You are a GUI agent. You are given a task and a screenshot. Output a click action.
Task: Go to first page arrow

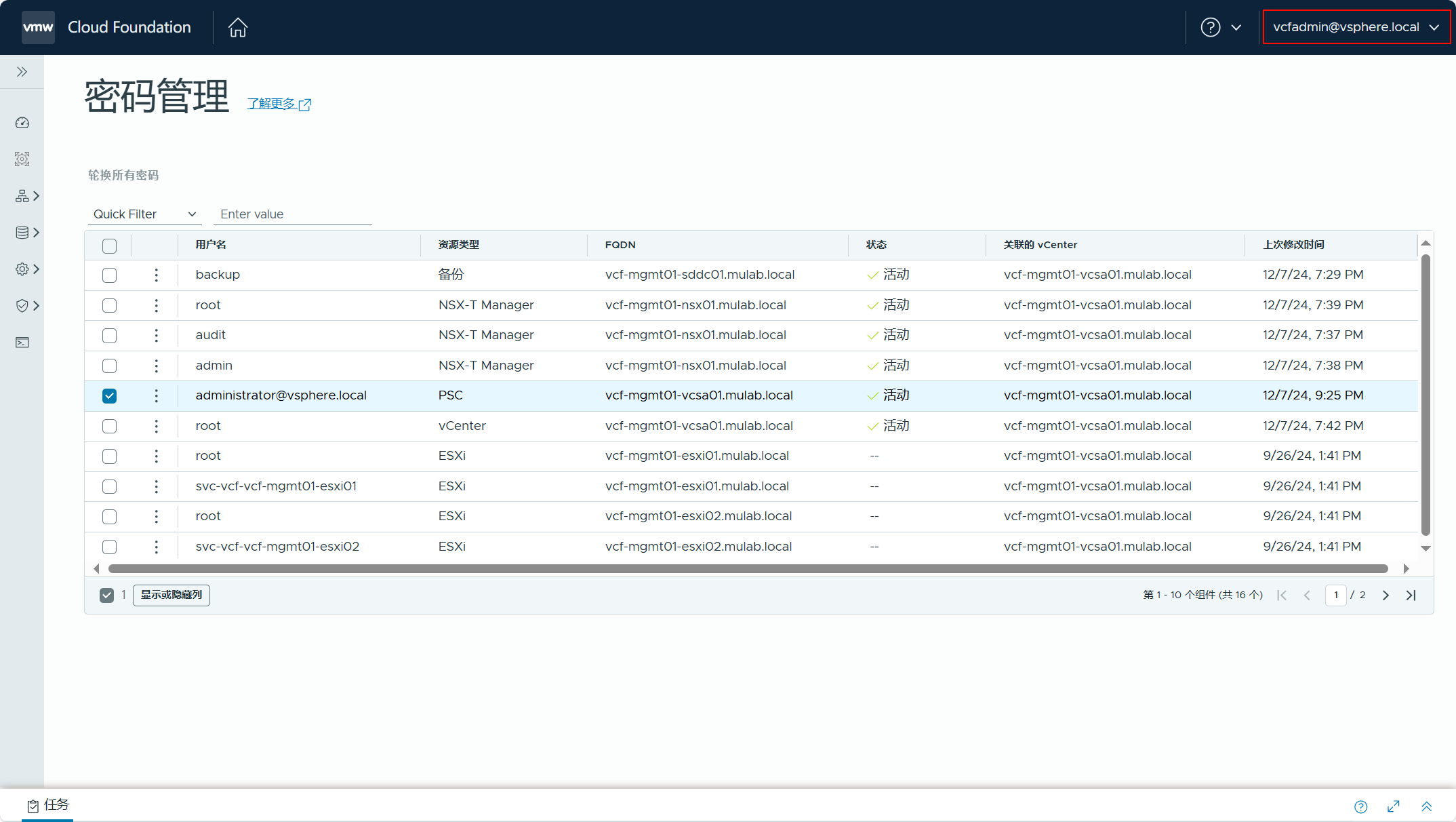click(x=1282, y=595)
